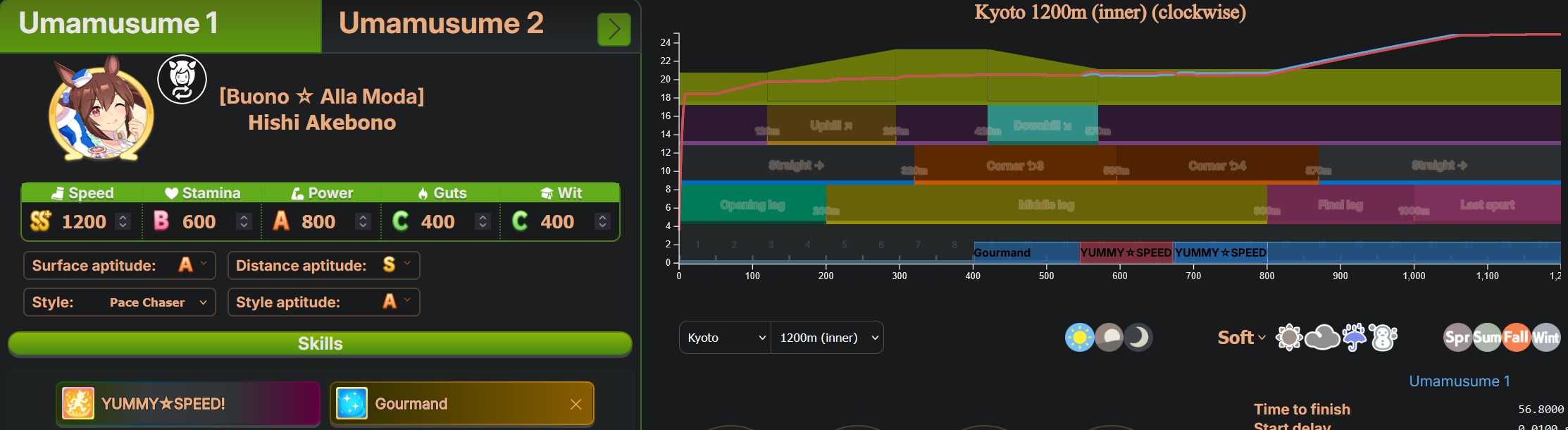The height and width of the screenshot is (430, 1568).
Task: Click the Guts value field showing 400
Action: [437, 222]
